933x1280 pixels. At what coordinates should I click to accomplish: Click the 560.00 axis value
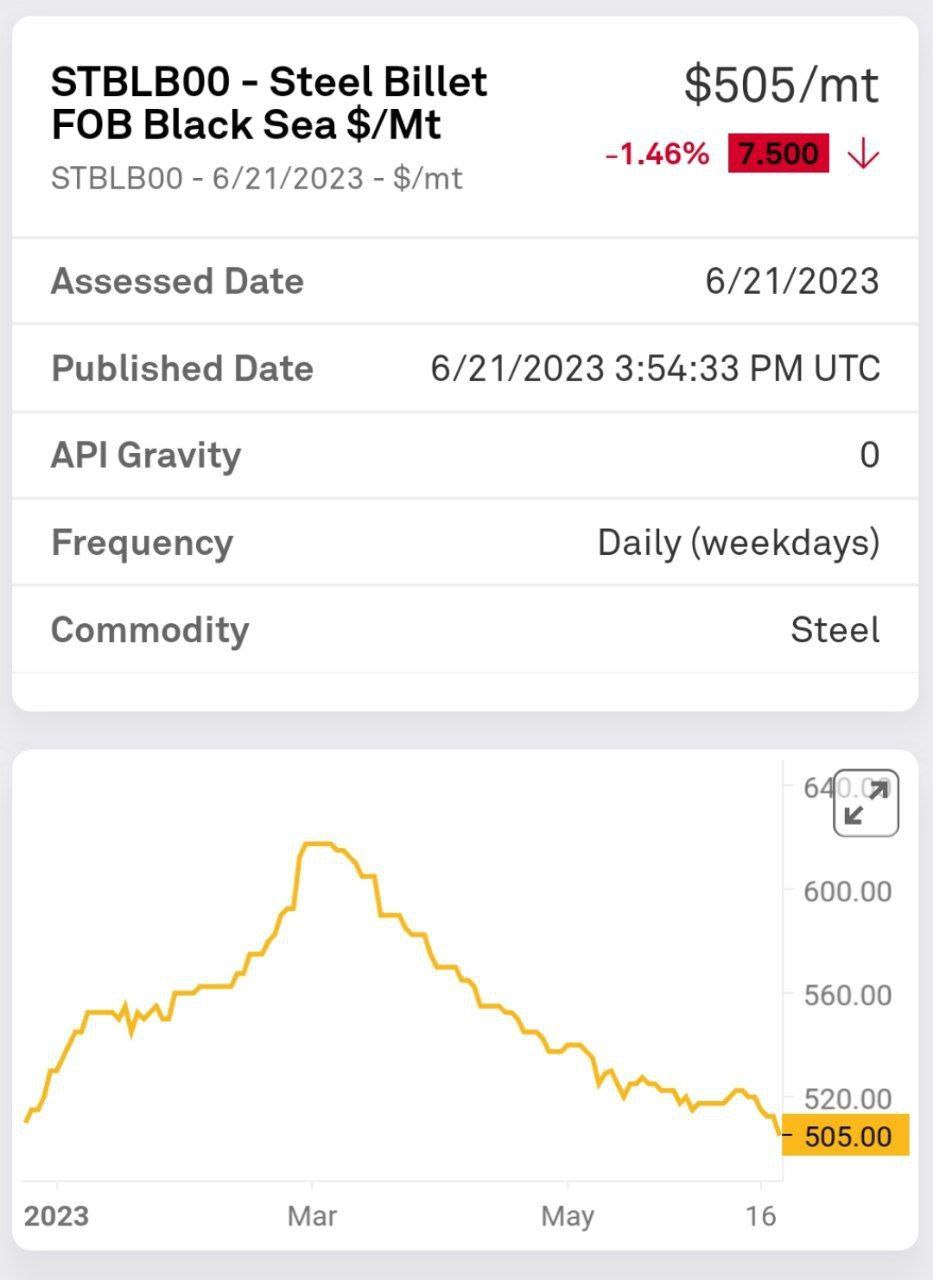tap(848, 995)
